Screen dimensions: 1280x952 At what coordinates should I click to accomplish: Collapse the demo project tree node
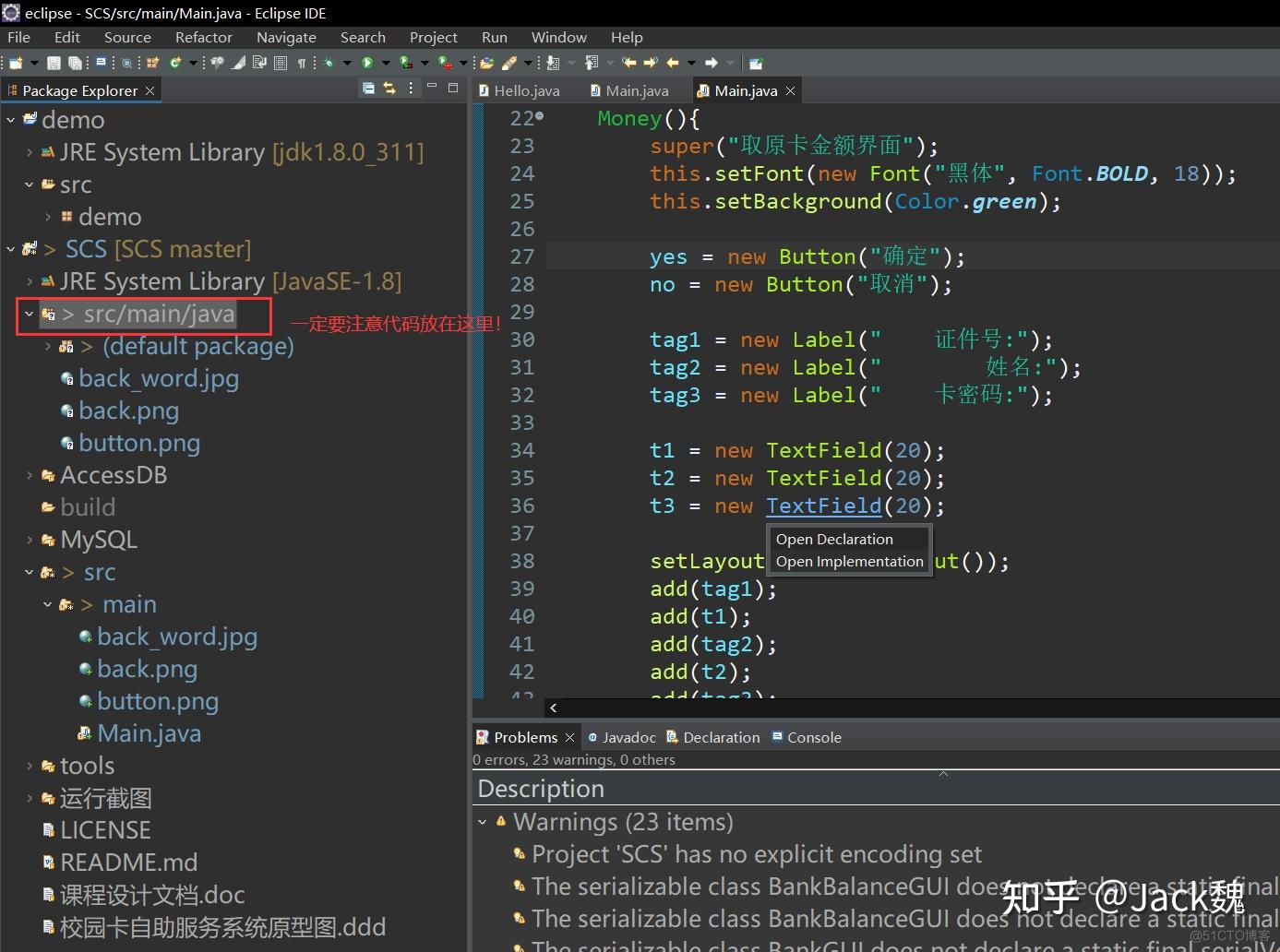10,120
